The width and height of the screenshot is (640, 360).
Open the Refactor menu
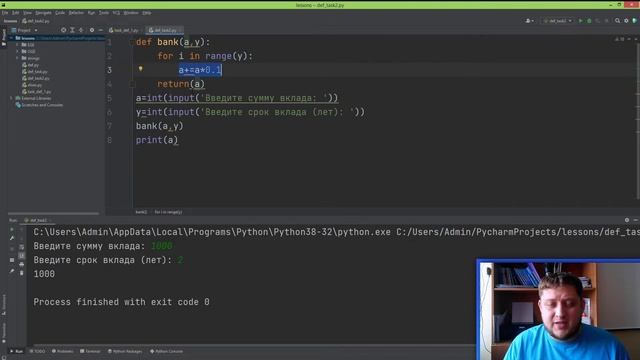(76, 13)
